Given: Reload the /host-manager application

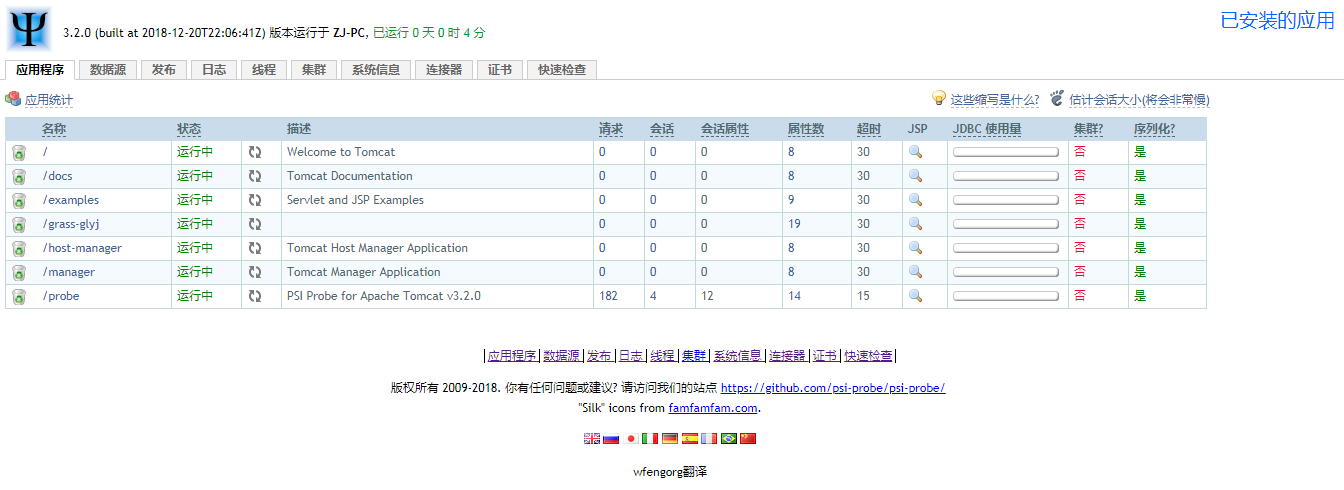Looking at the screenshot, I should 255,248.
